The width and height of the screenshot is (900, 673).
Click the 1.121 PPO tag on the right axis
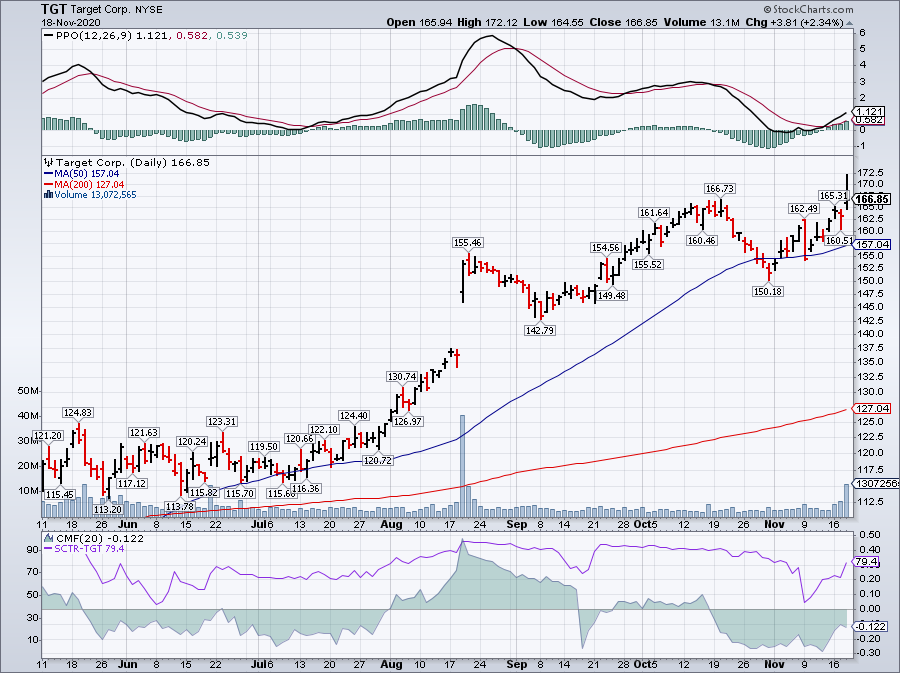pos(870,112)
